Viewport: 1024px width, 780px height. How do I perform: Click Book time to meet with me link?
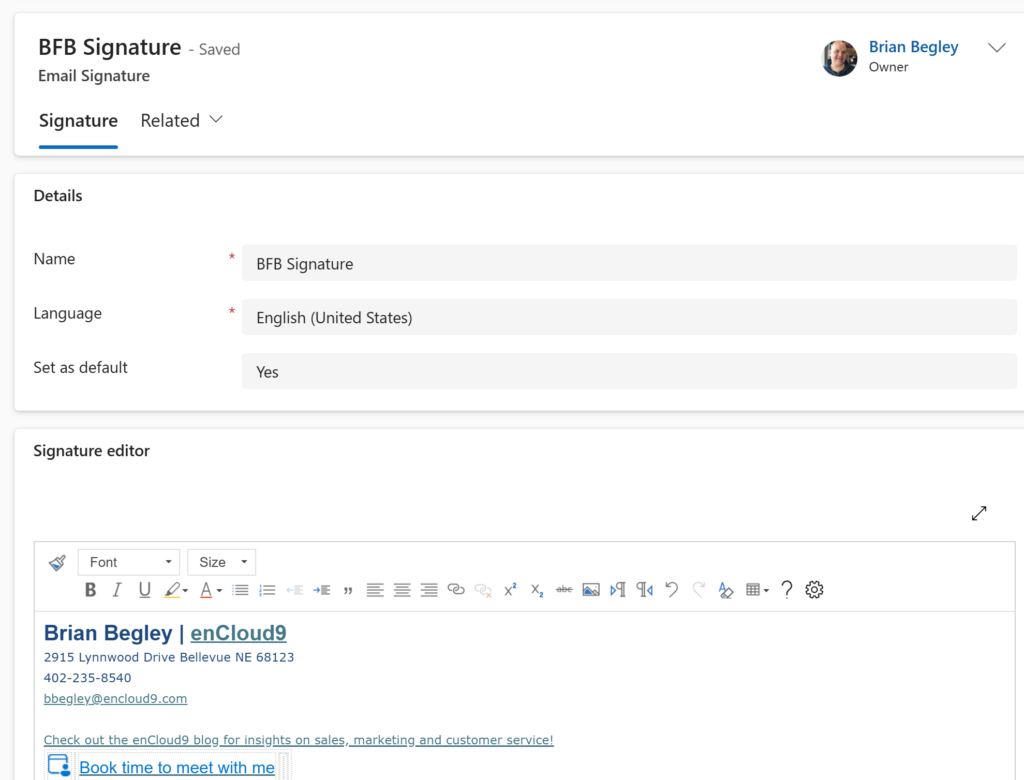(x=177, y=768)
